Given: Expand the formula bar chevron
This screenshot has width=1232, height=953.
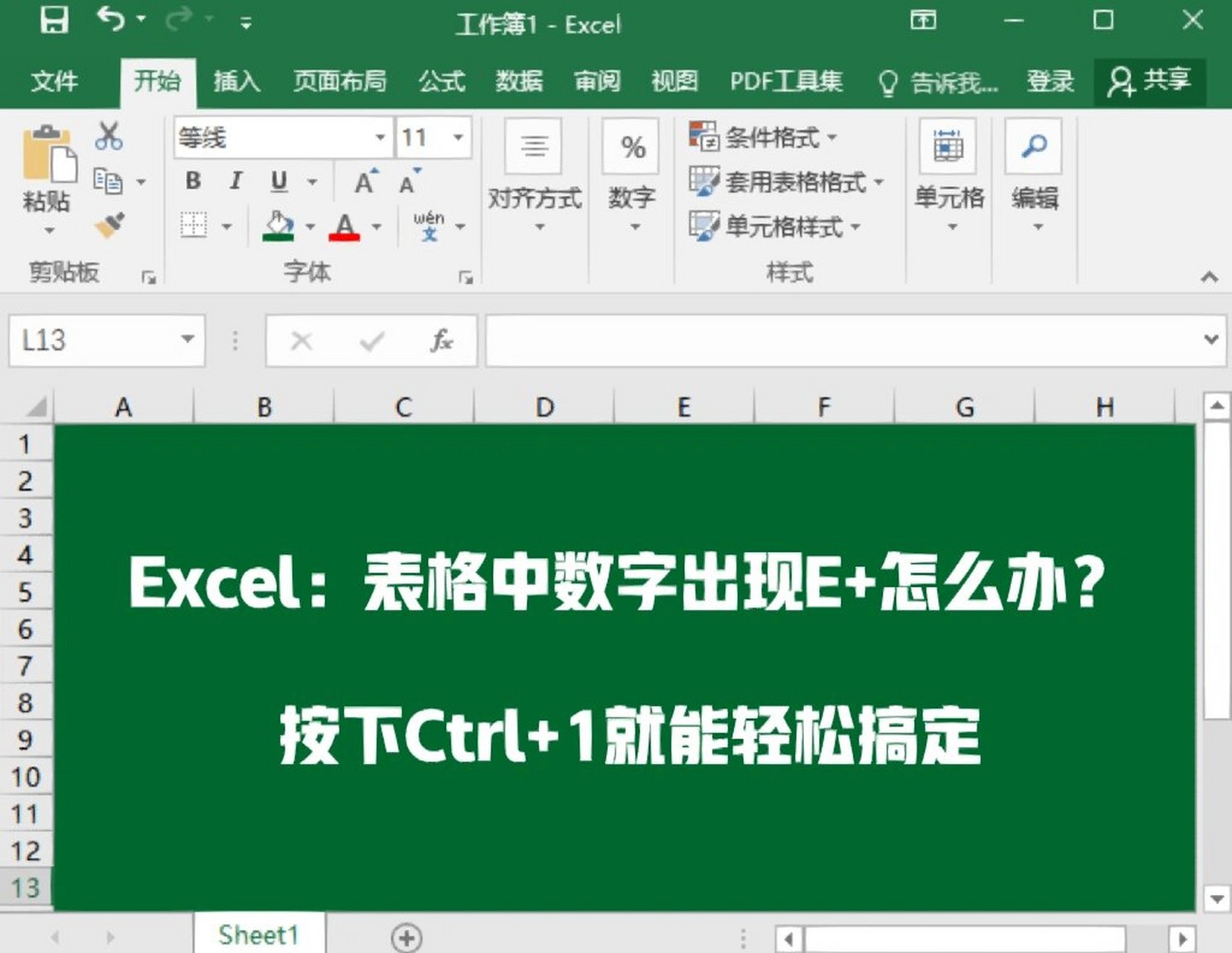Looking at the screenshot, I should (1212, 340).
